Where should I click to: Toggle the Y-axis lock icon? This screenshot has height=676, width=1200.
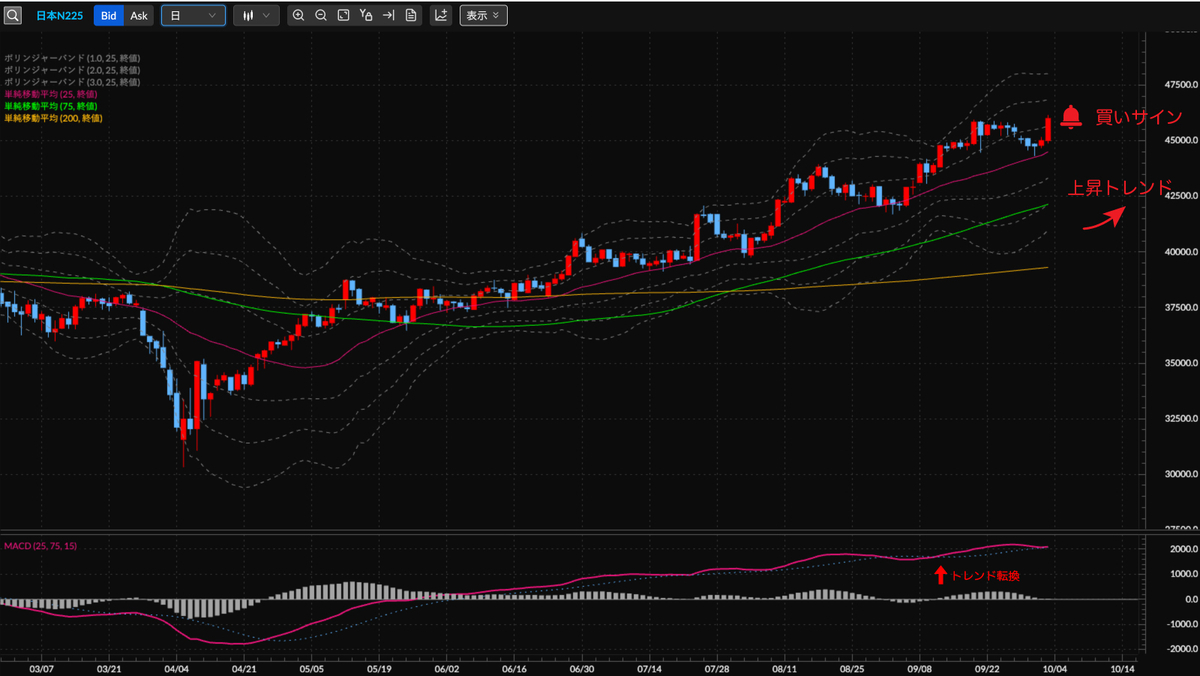[x=366, y=16]
